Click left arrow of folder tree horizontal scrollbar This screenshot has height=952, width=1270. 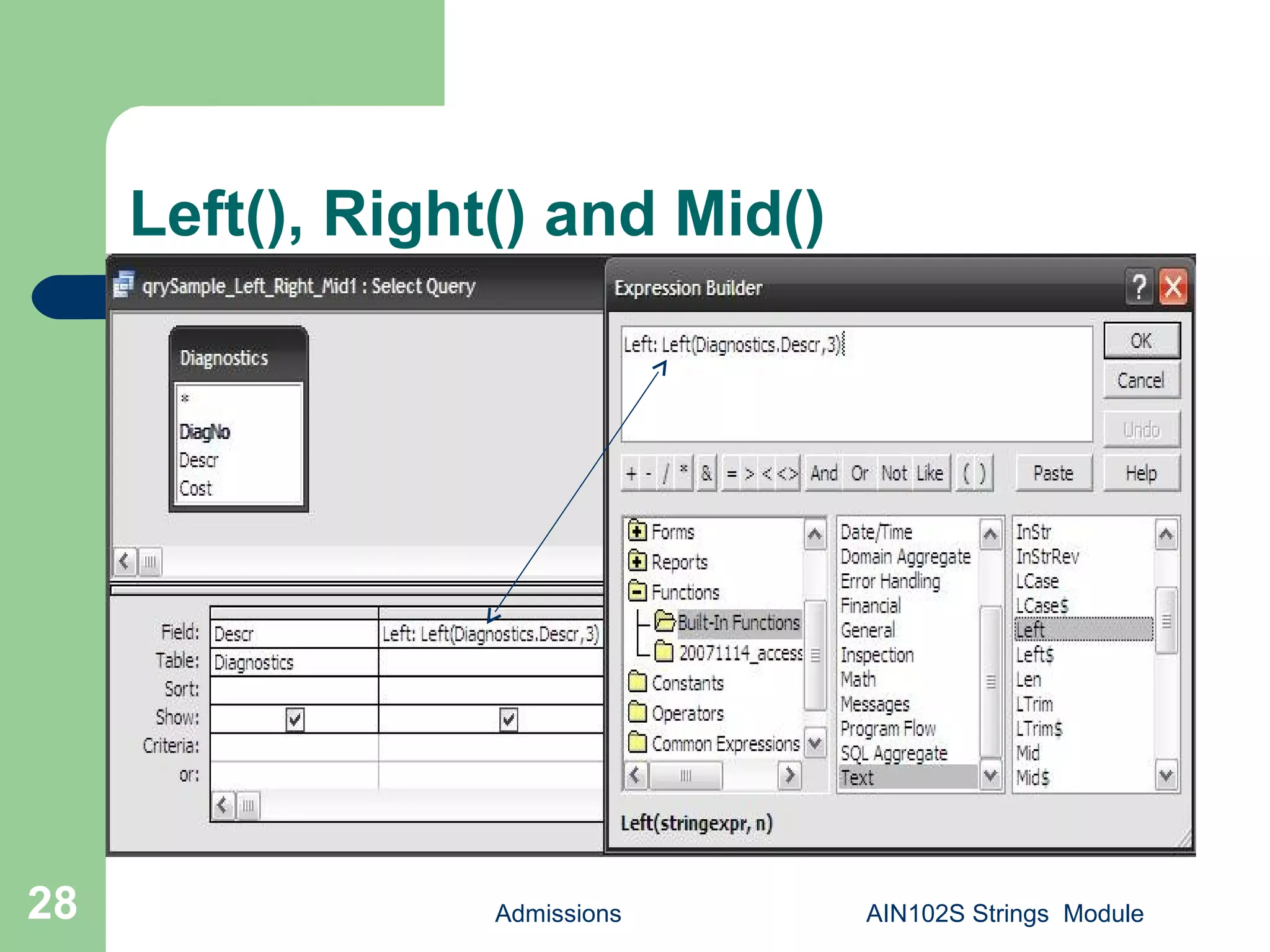tap(635, 775)
